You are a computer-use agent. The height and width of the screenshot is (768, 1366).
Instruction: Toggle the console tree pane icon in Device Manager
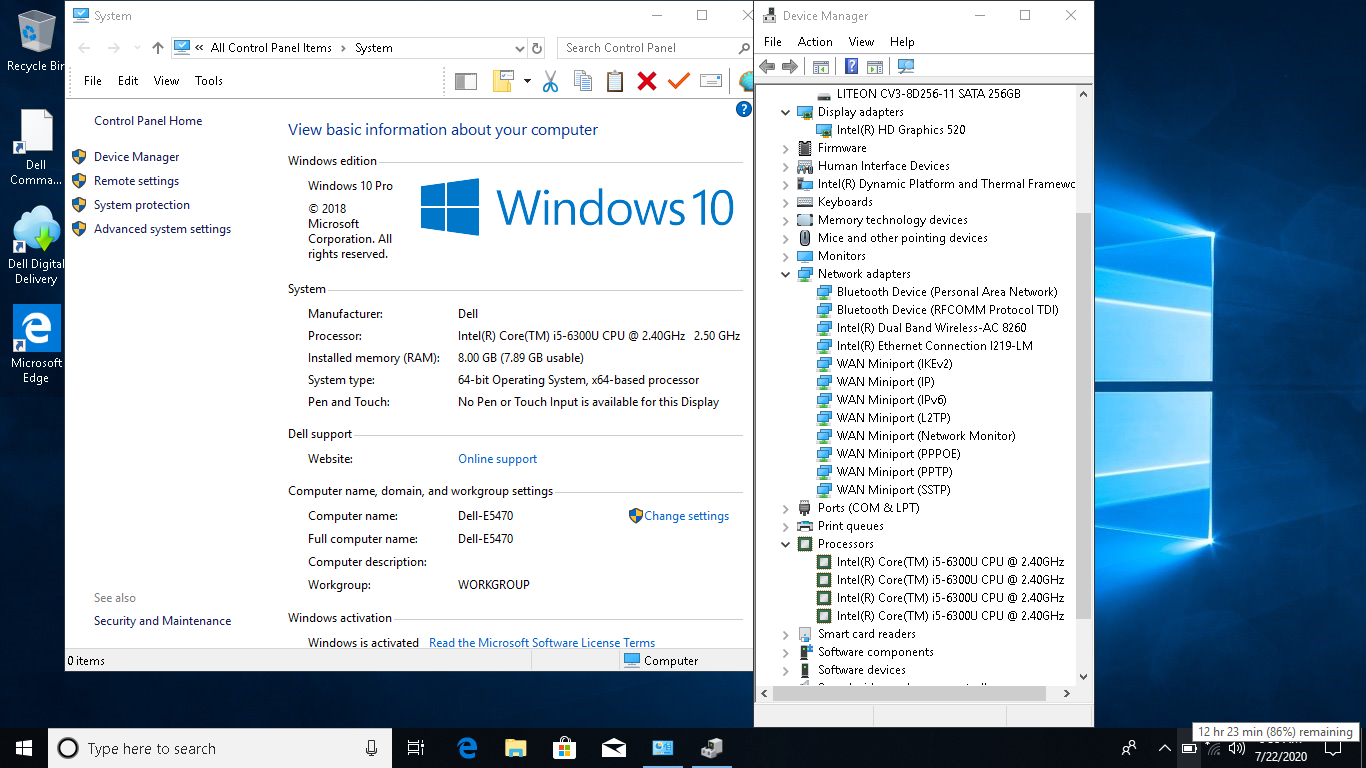[x=821, y=67]
